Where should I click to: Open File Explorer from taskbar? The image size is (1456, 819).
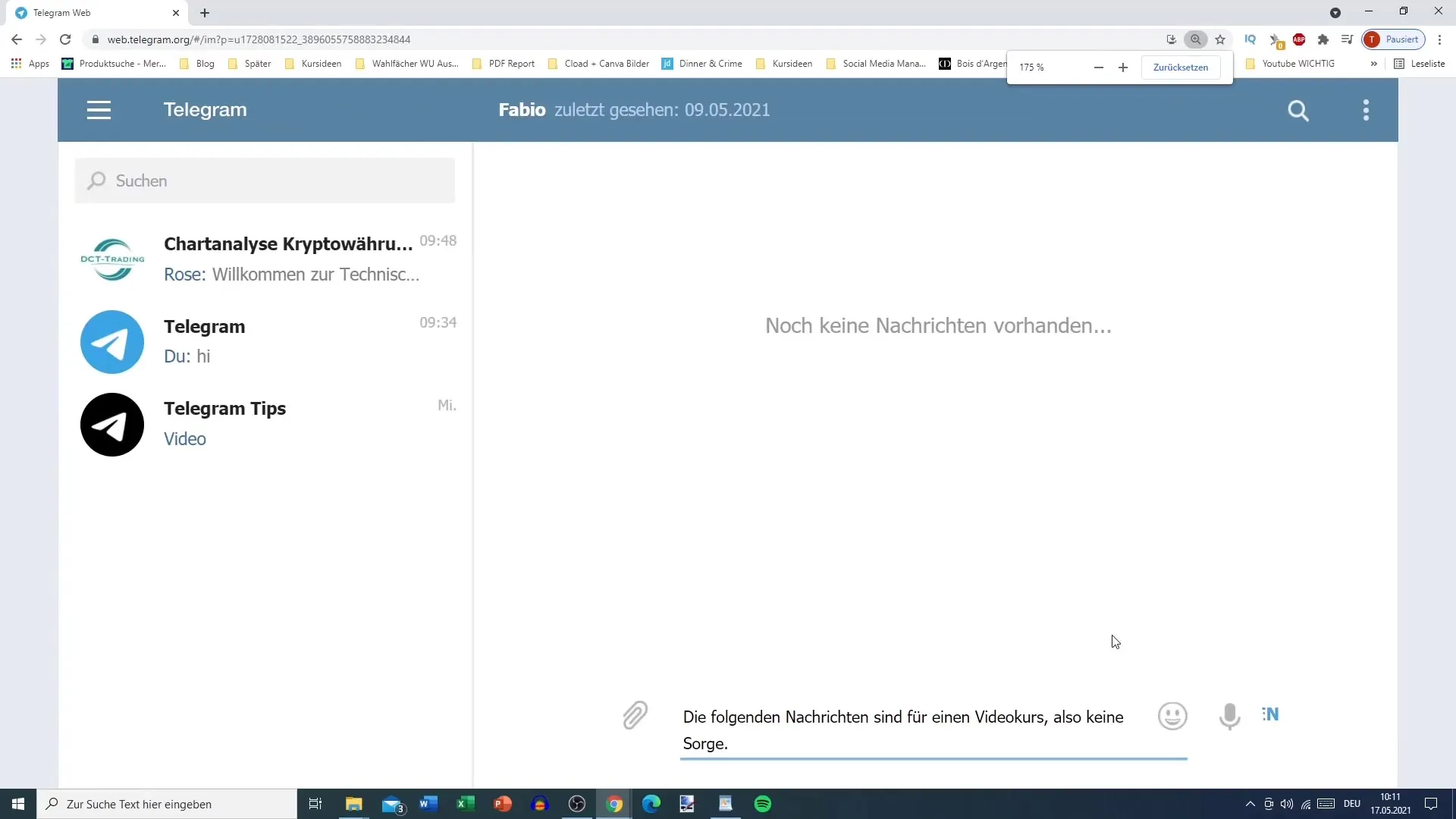354,804
